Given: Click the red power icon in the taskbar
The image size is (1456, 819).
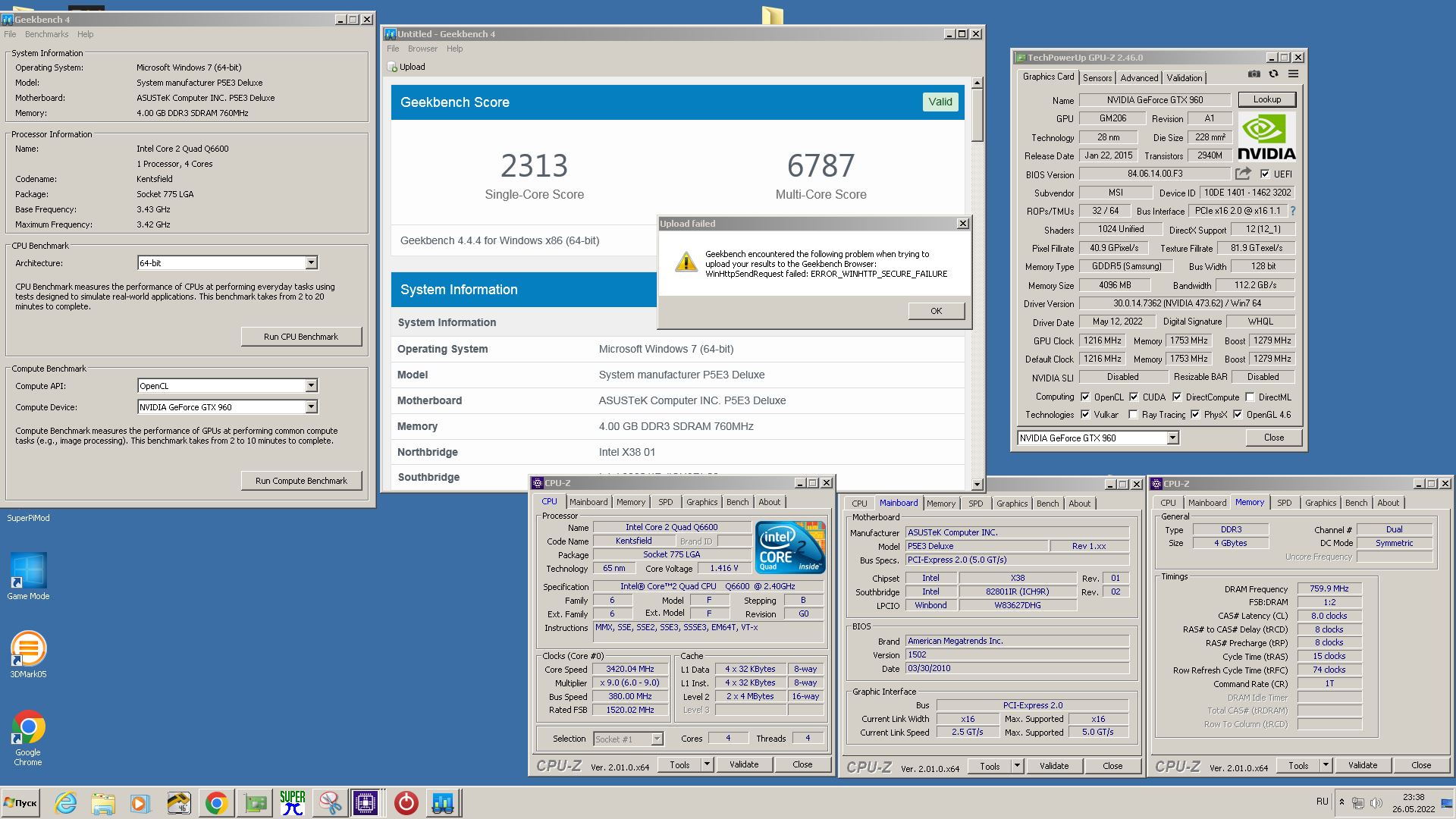Looking at the screenshot, I should [x=406, y=803].
